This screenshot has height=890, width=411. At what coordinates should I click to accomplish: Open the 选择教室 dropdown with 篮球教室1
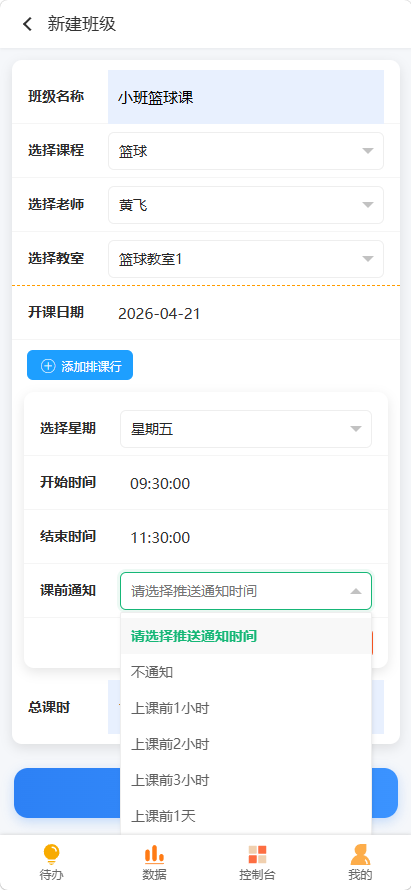[x=246, y=259]
